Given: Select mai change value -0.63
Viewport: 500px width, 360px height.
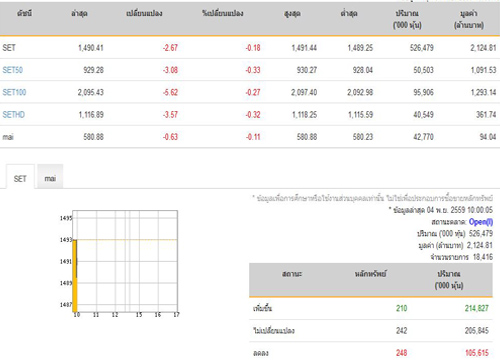Looking at the screenshot, I should tap(170, 137).
